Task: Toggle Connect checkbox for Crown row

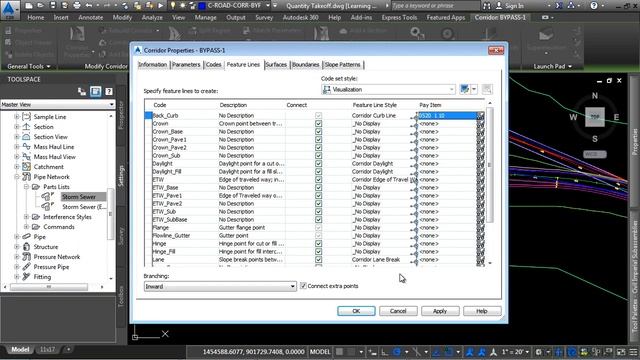Action: click(x=318, y=124)
